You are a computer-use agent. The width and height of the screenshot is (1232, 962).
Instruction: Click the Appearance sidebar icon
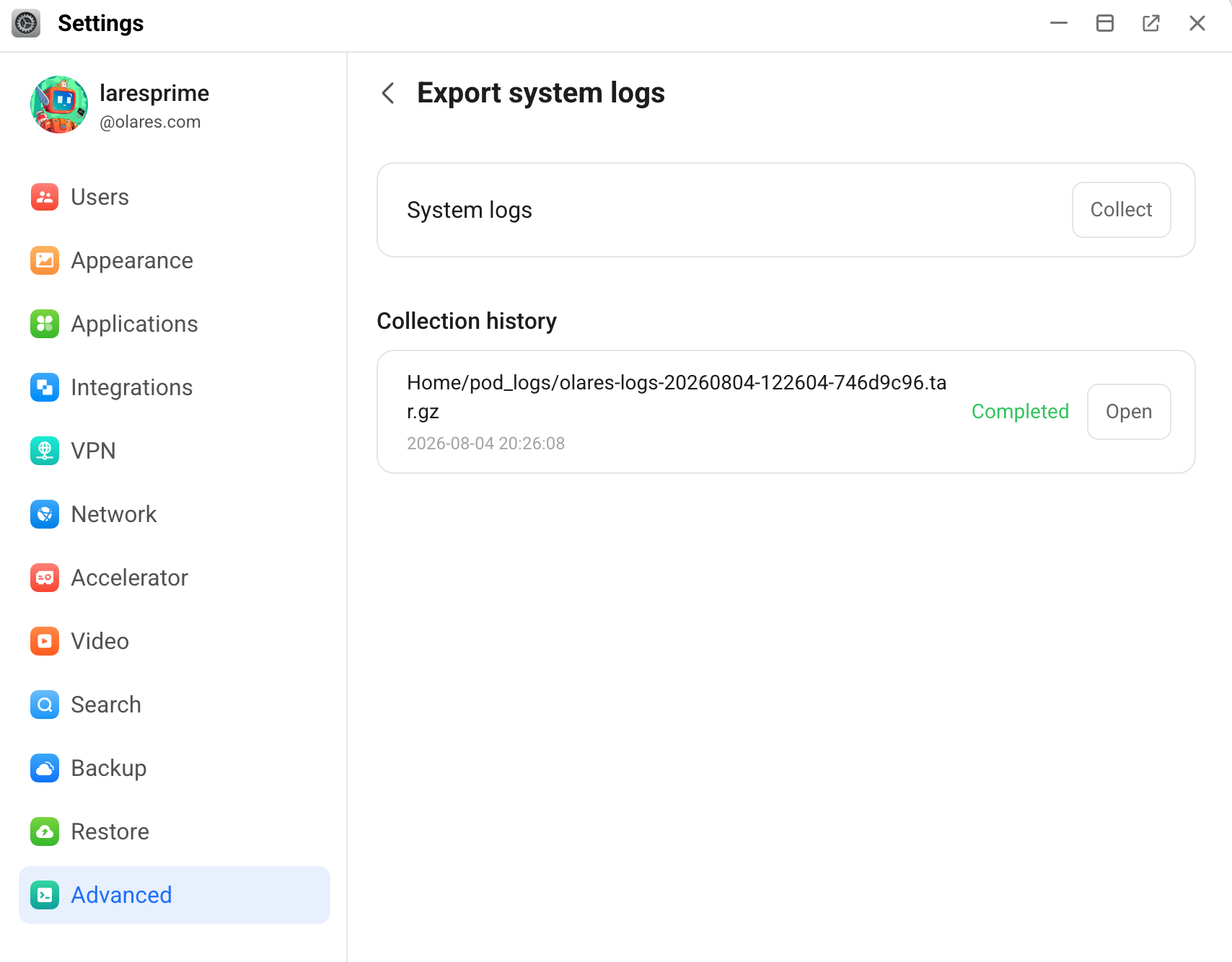[x=45, y=260]
